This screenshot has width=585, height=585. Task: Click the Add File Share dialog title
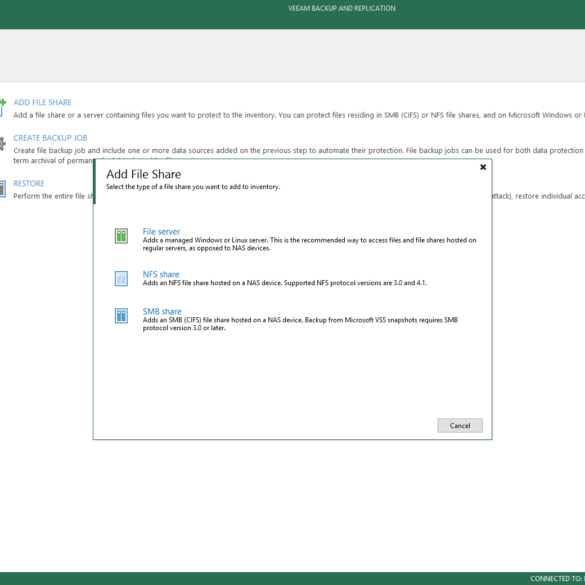(x=144, y=174)
